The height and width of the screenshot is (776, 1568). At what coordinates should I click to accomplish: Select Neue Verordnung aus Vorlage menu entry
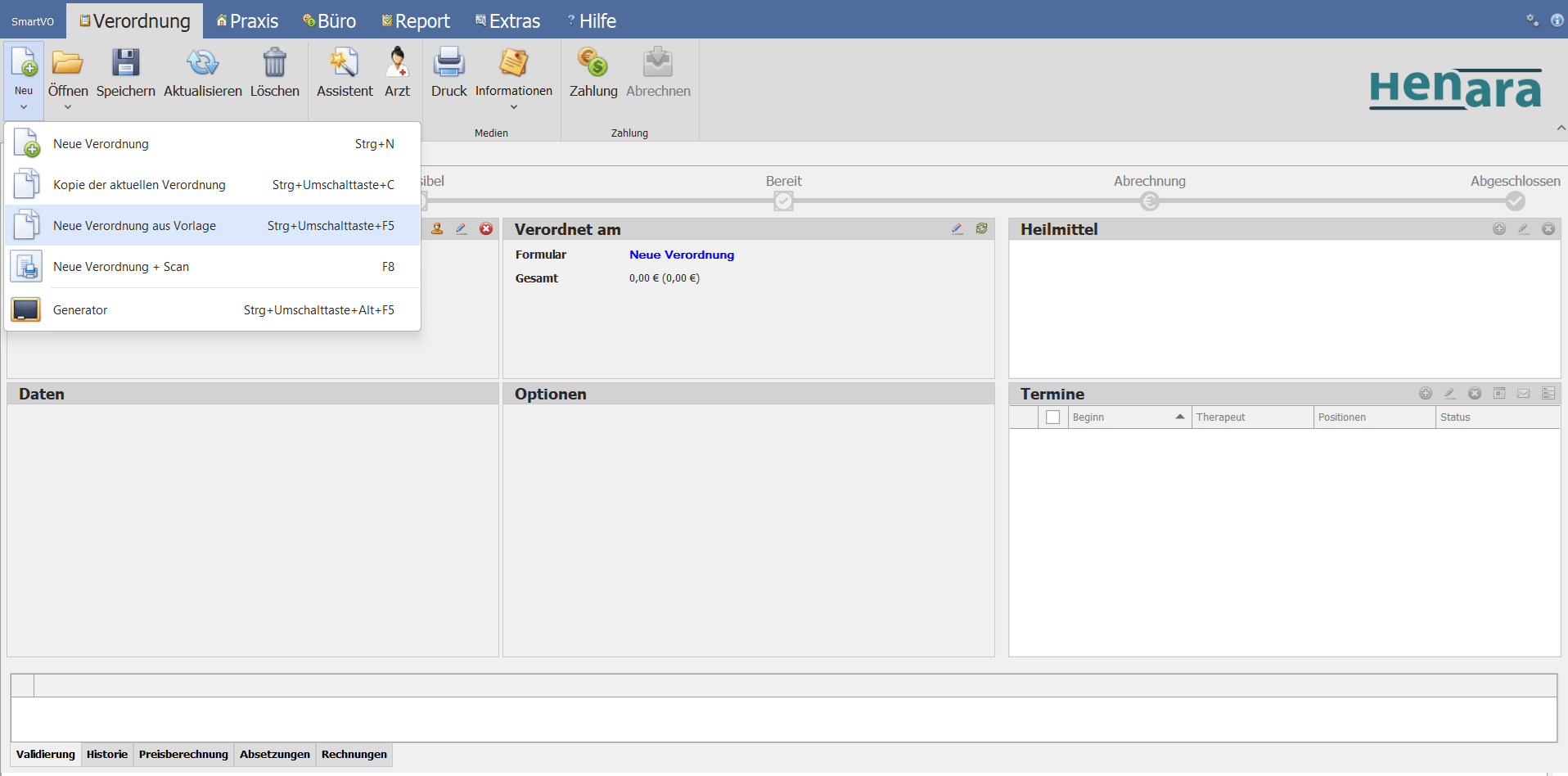[x=134, y=226]
